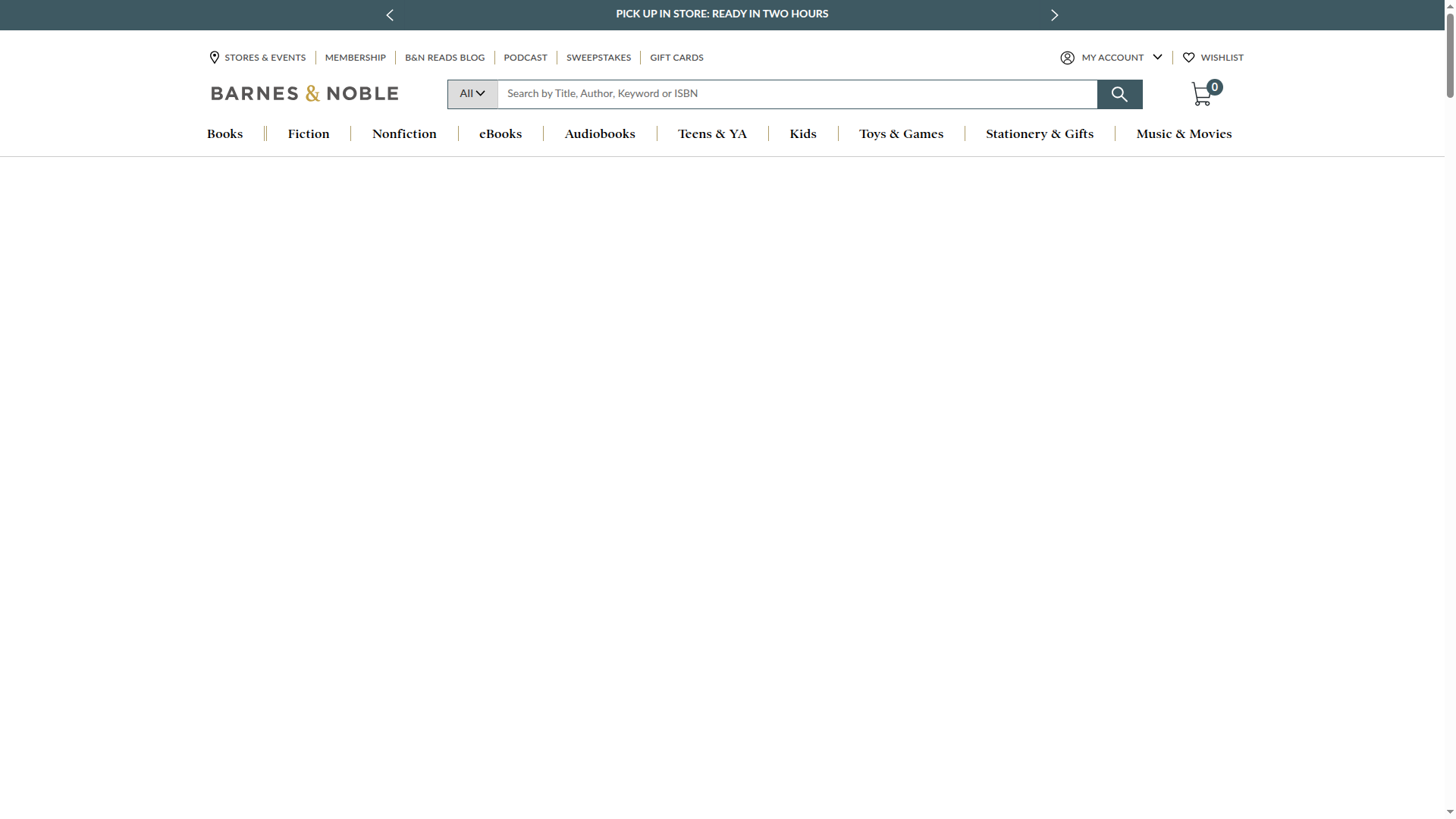The height and width of the screenshot is (819, 1456).
Task: Select the eBooks category
Action: [x=500, y=133]
